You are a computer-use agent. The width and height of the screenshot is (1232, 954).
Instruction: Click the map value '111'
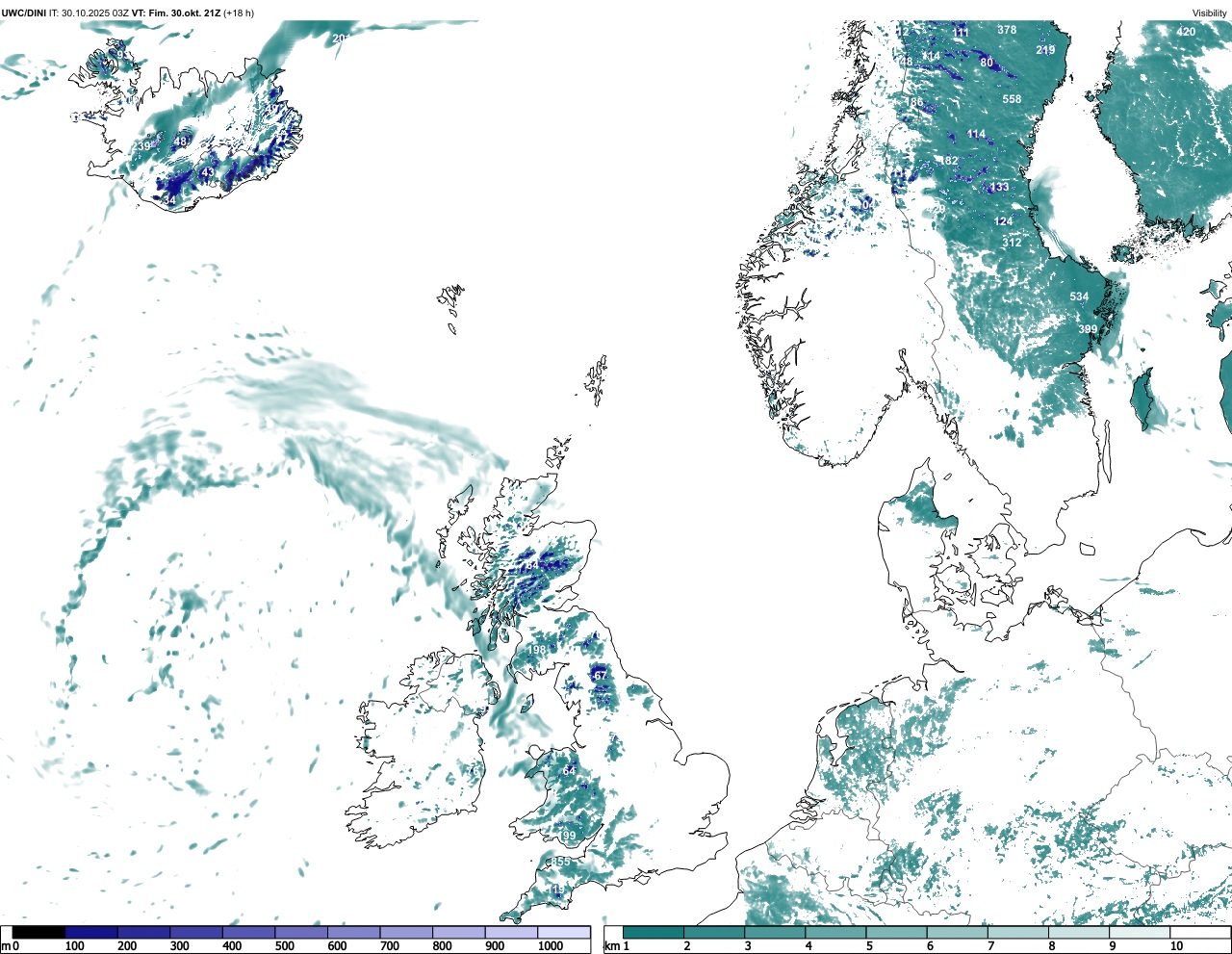point(961,33)
